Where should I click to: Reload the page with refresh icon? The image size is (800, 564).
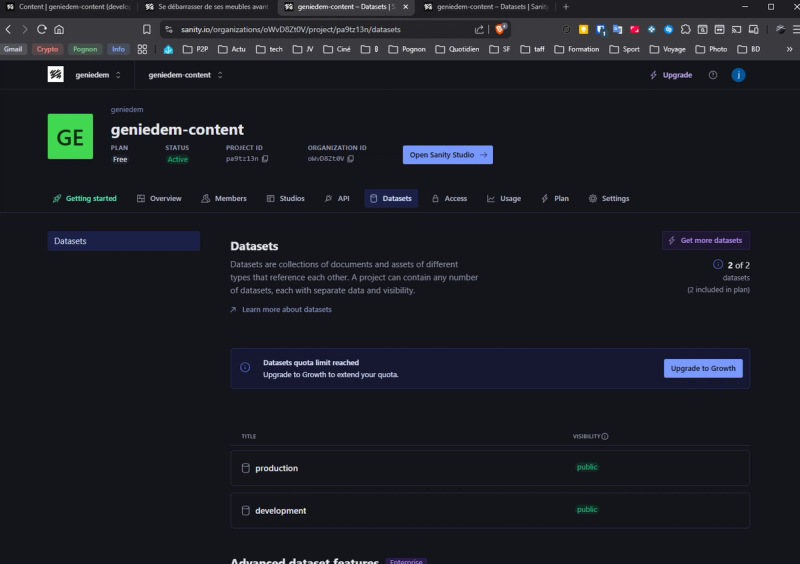pyautogui.click(x=42, y=30)
